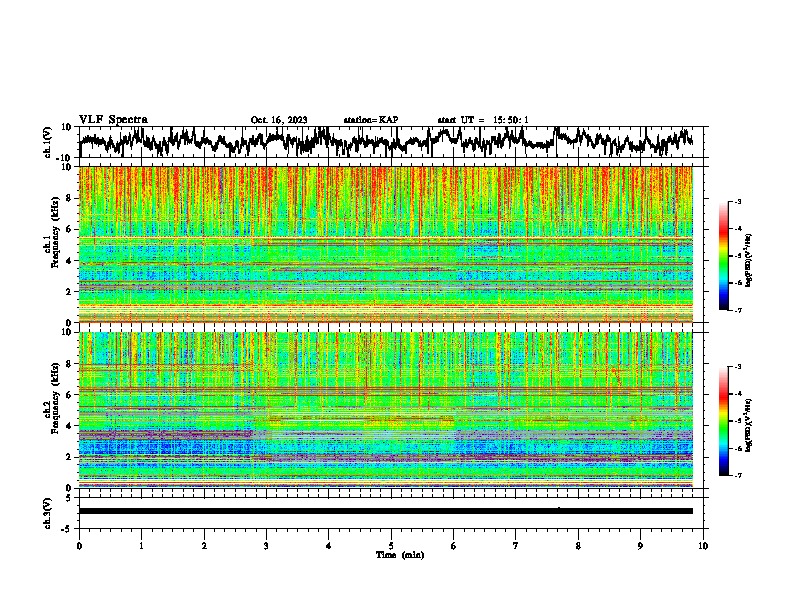Click time tick label '7' on x-axis
The width and height of the screenshot is (792, 612).
(516, 546)
